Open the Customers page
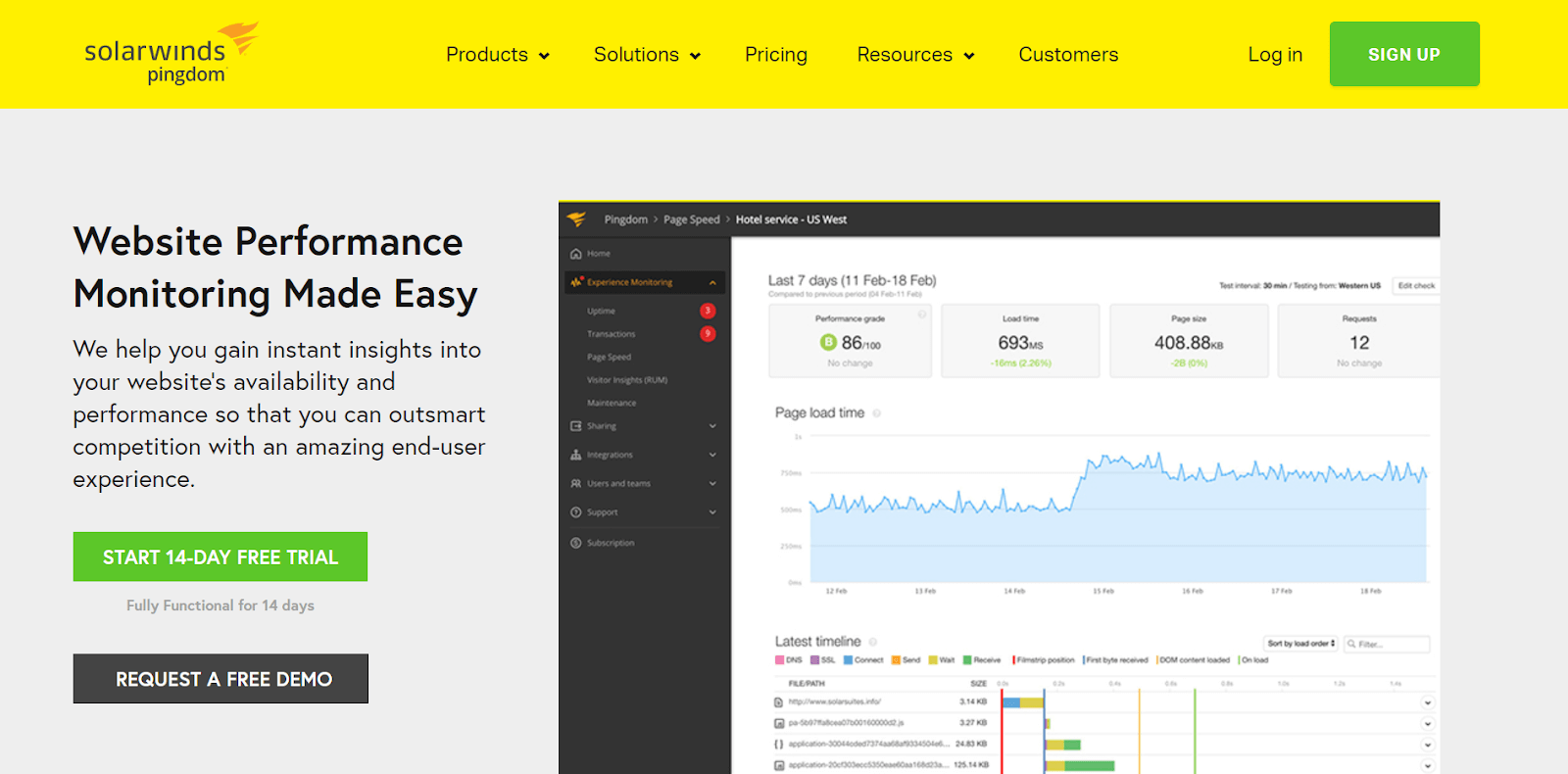 [1068, 55]
